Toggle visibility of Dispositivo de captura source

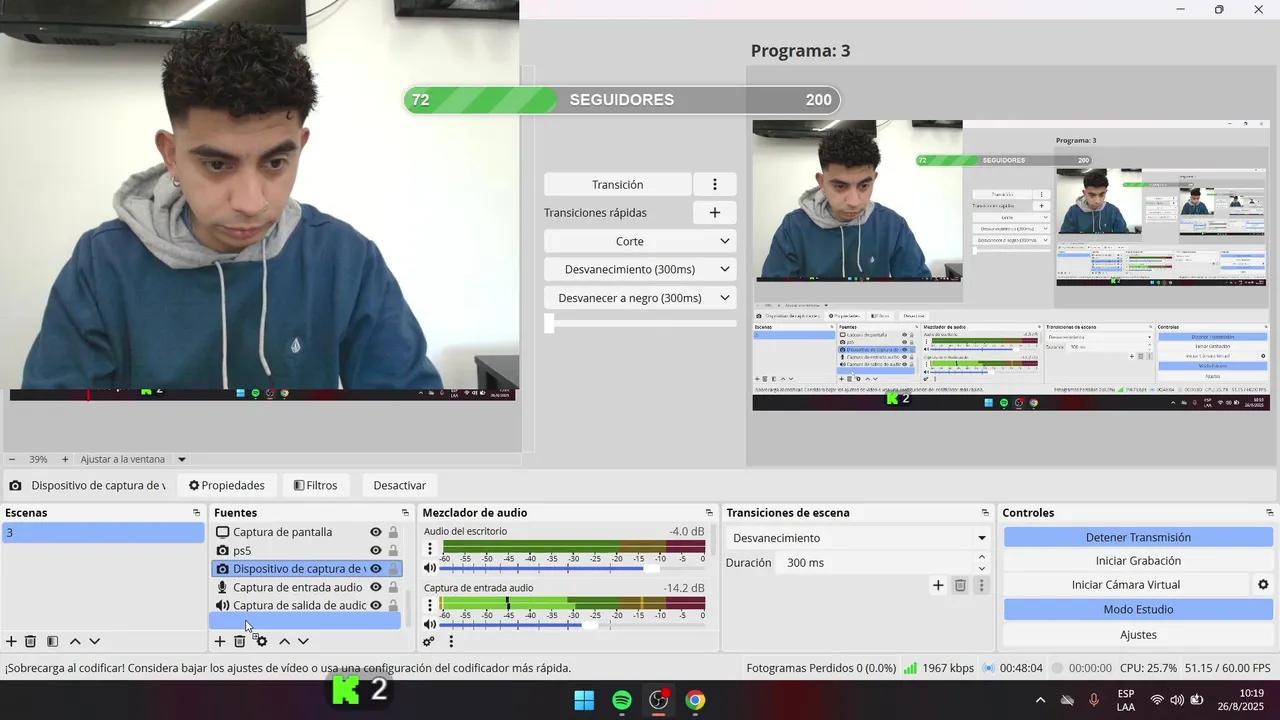click(x=376, y=569)
